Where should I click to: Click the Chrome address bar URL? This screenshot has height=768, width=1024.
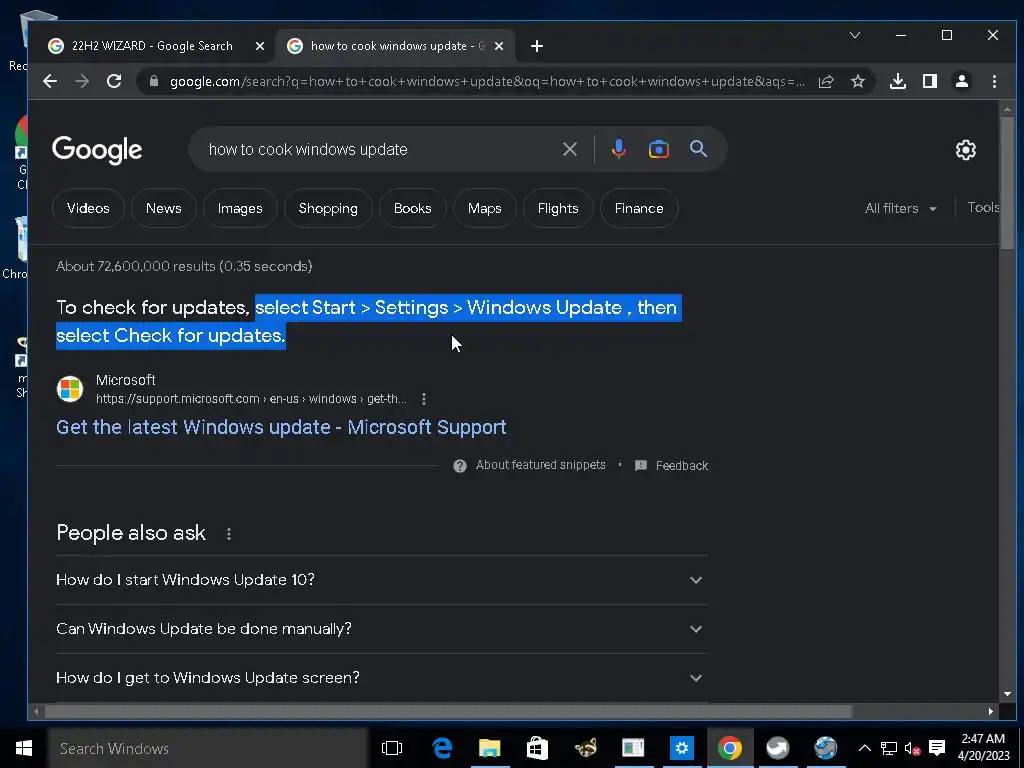[x=487, y=82]
